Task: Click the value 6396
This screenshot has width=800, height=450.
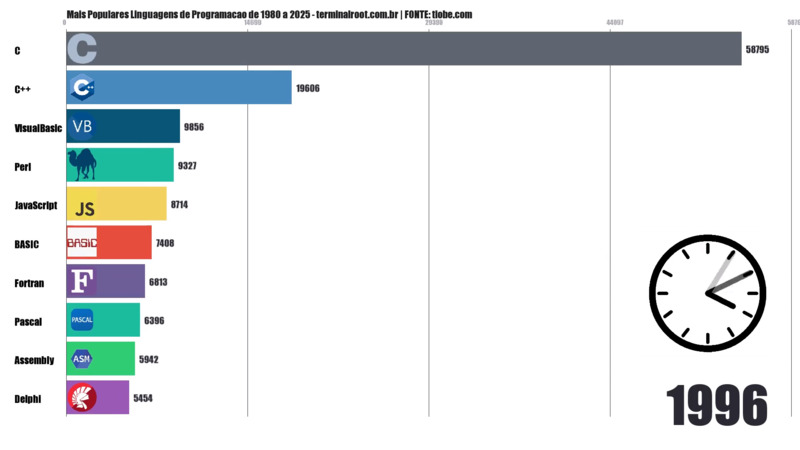Action: [154, 320]
